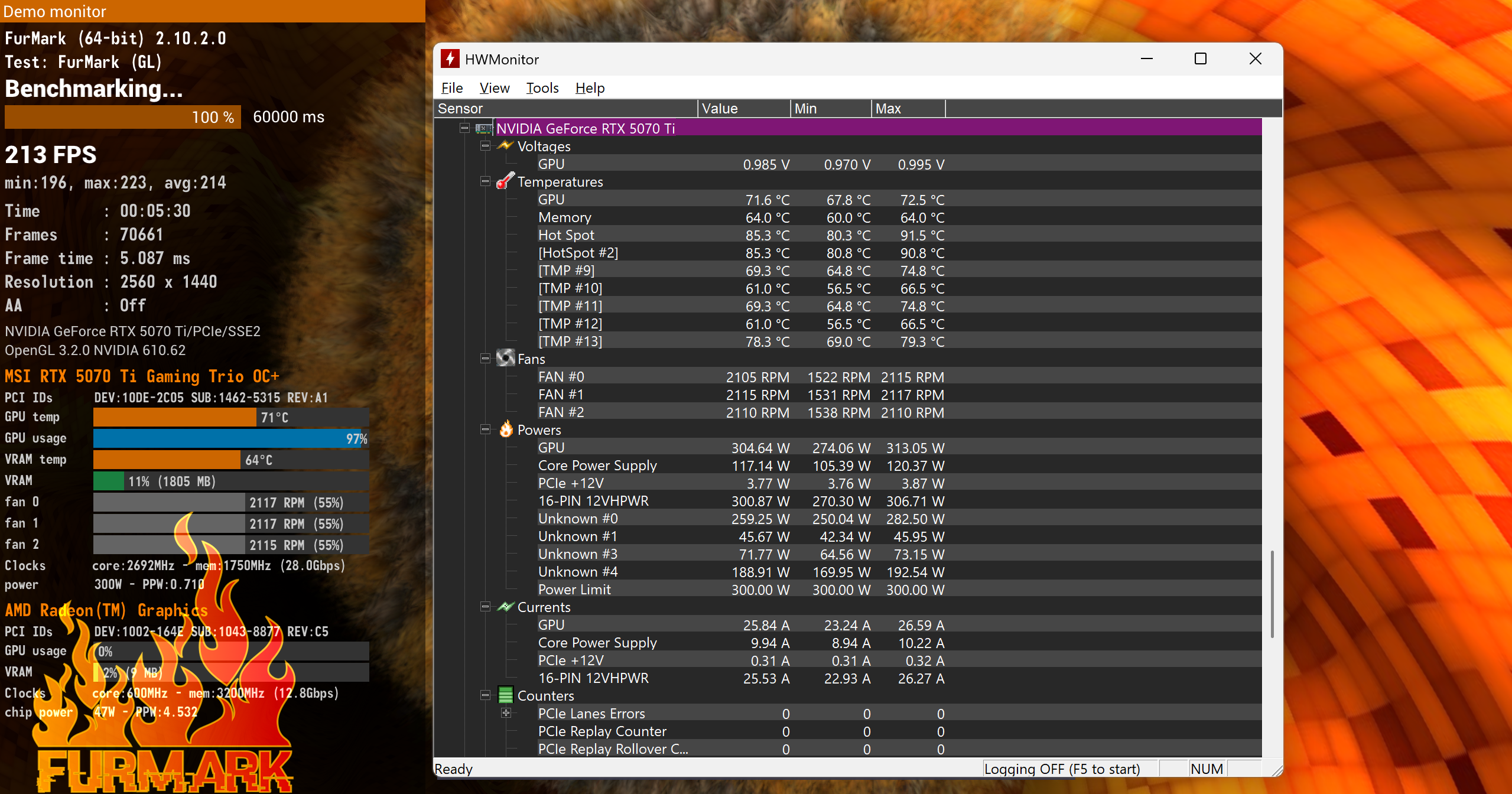Screen dimensions: 1512x794
Task: Click the FurMark GPU usage 97% bar
Action: point(231,438)
